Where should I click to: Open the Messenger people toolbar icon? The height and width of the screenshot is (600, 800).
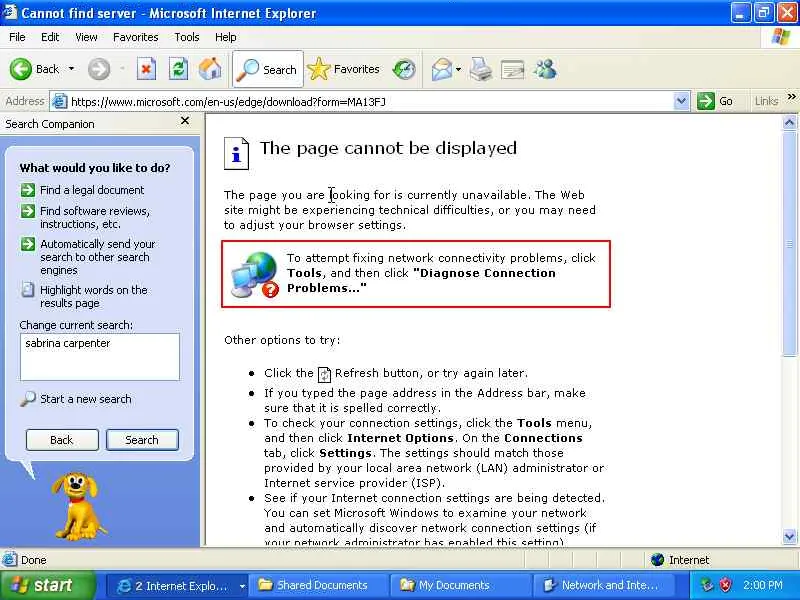click(545, 69)
